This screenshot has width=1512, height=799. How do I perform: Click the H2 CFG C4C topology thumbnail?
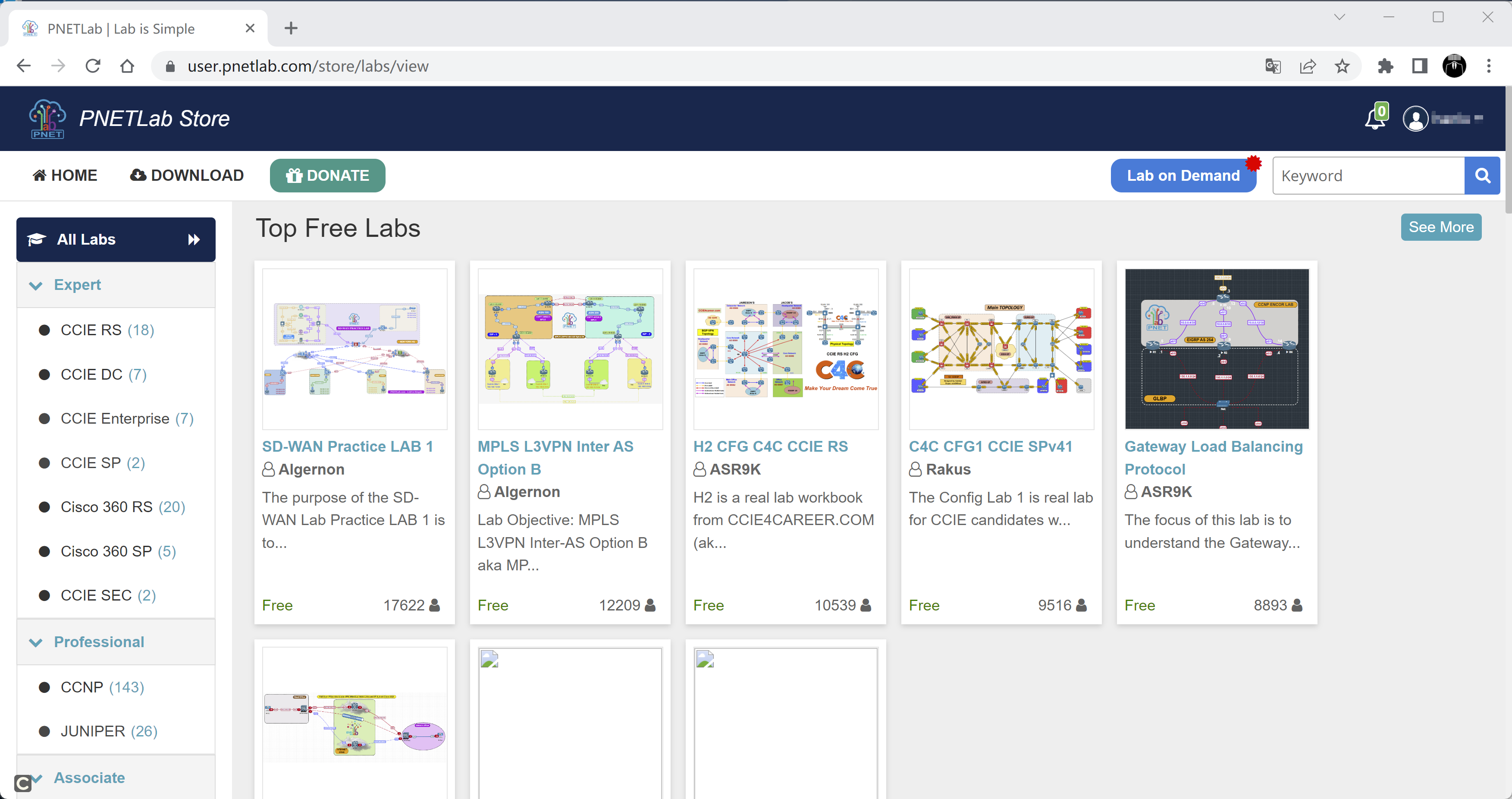[x=785, y=349]
